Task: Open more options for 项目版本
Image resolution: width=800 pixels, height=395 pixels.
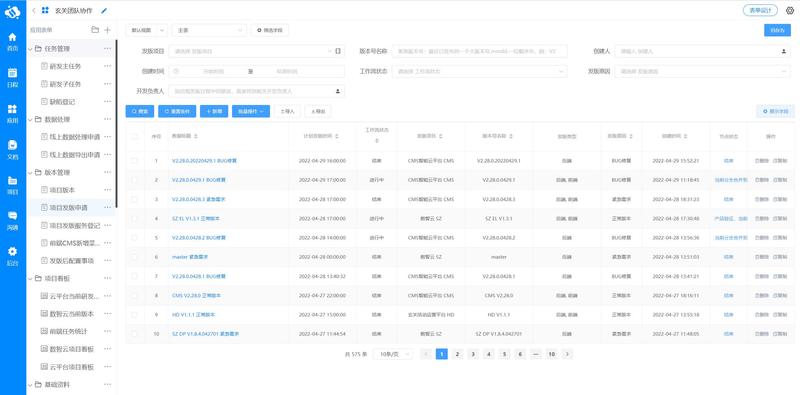Action: pos(107,190)
